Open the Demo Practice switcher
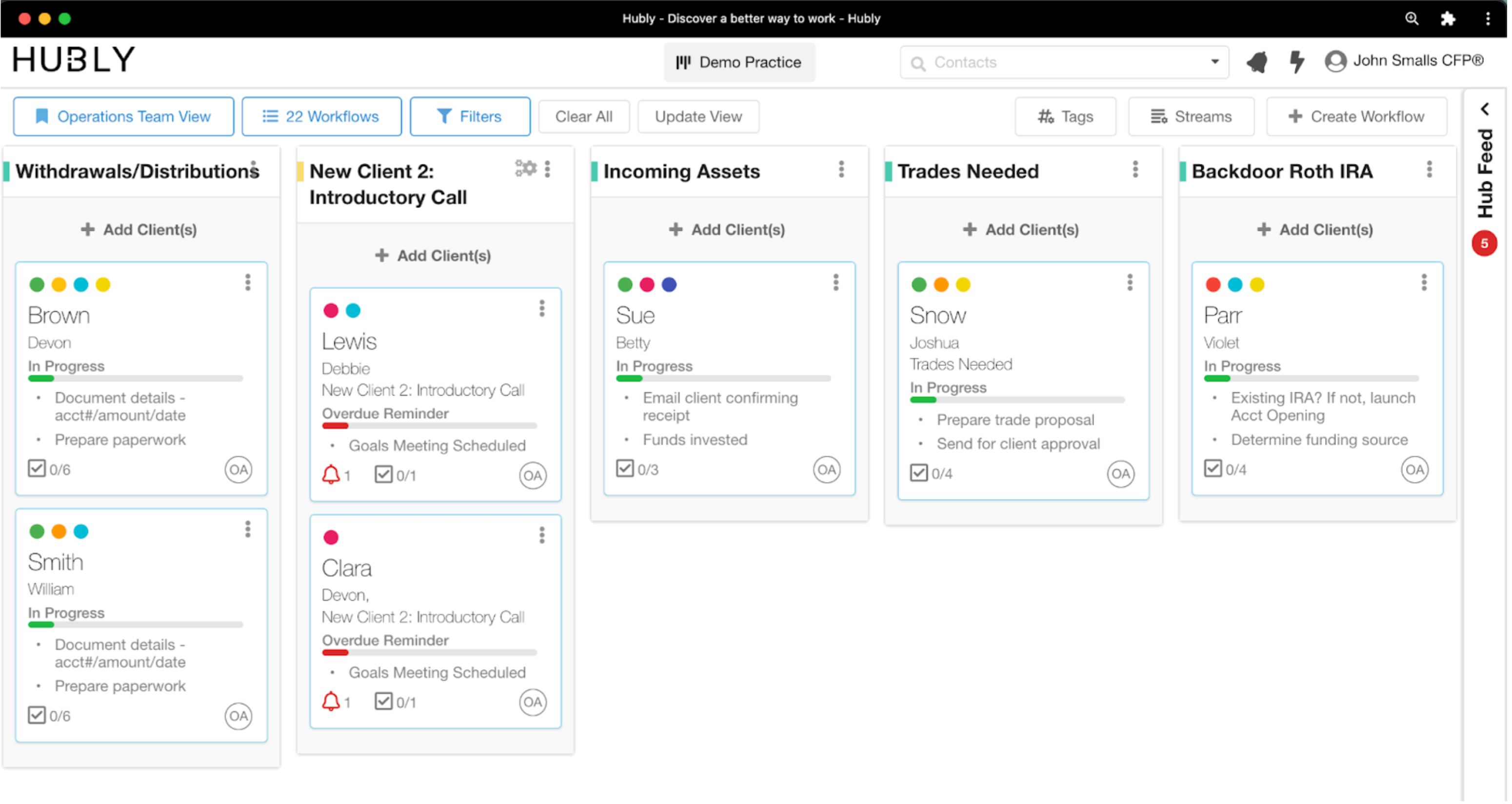This screenshot has height=804, width=1512. 739,62
